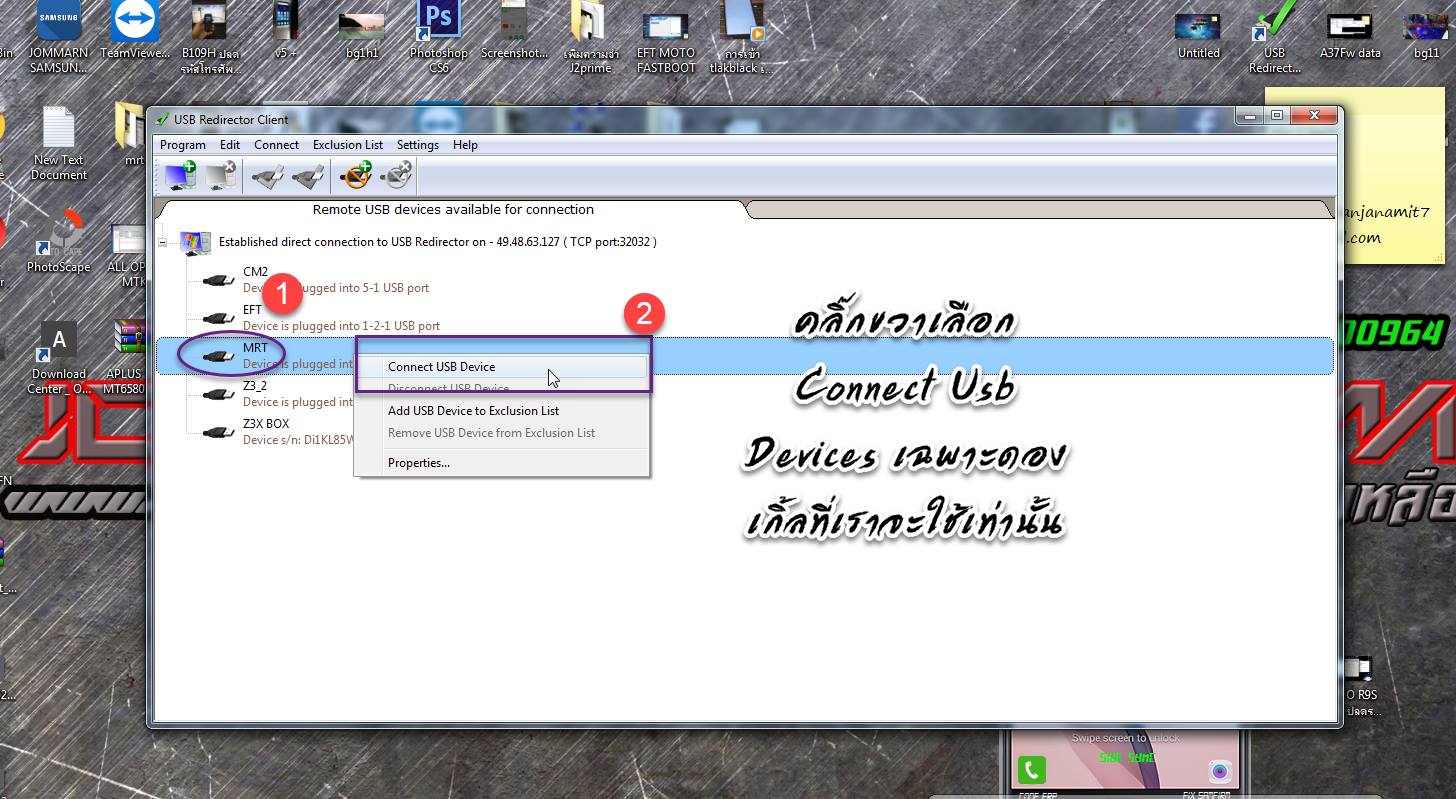
Task: Click the Disconnect USB device toolbar icon
Action: (308, 177)
